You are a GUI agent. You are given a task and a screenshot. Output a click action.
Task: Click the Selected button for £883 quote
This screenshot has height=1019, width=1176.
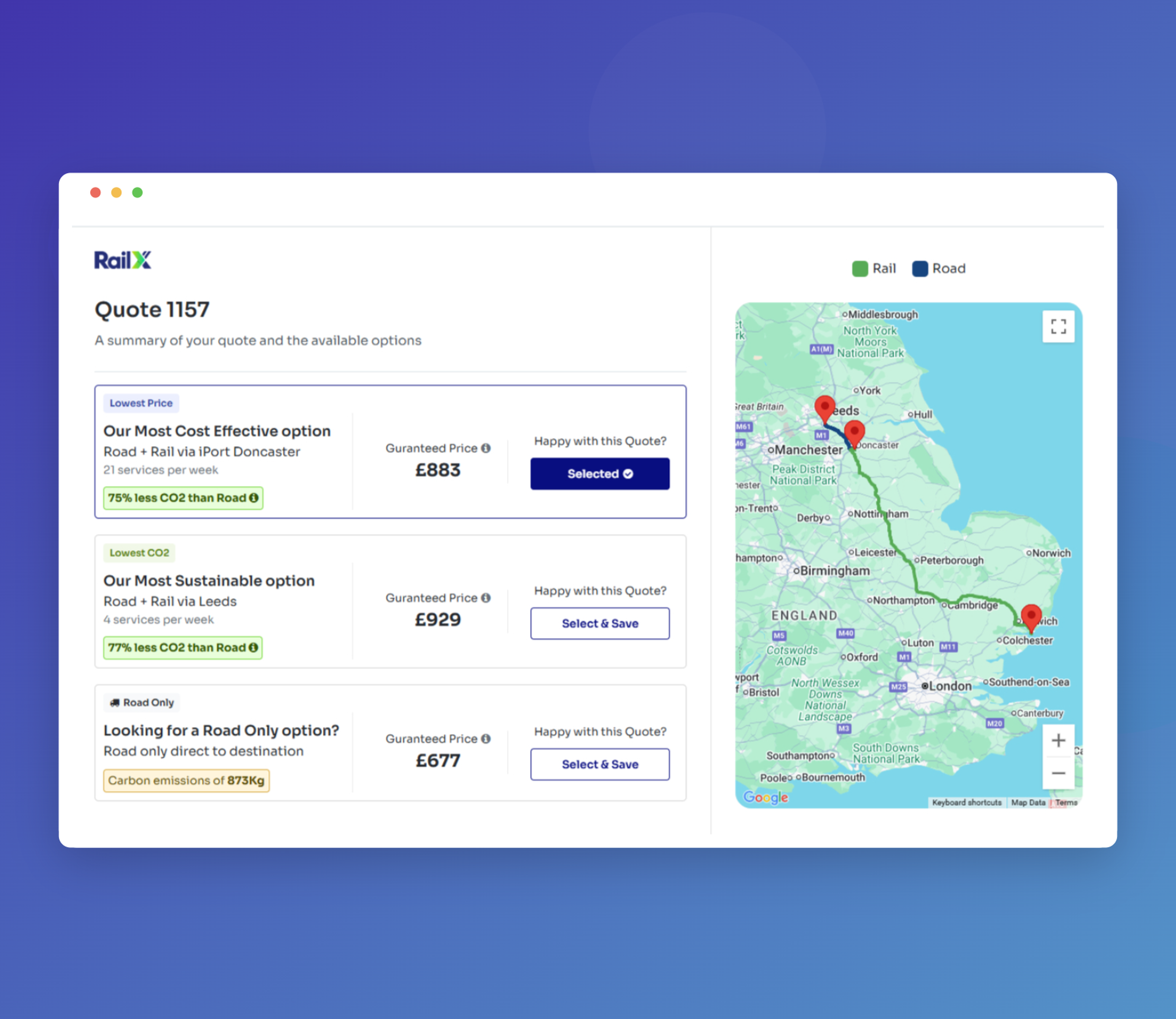(599, 474)
